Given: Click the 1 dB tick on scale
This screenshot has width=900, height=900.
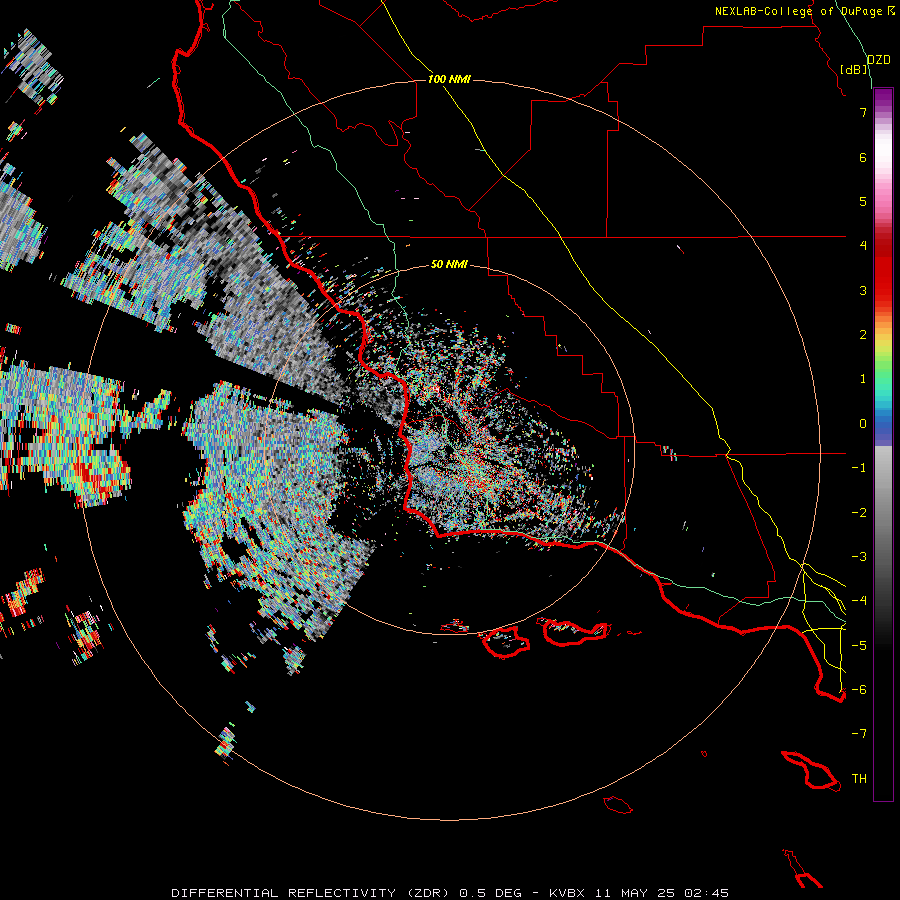Looking at the screenshot, I should (863, 379).
